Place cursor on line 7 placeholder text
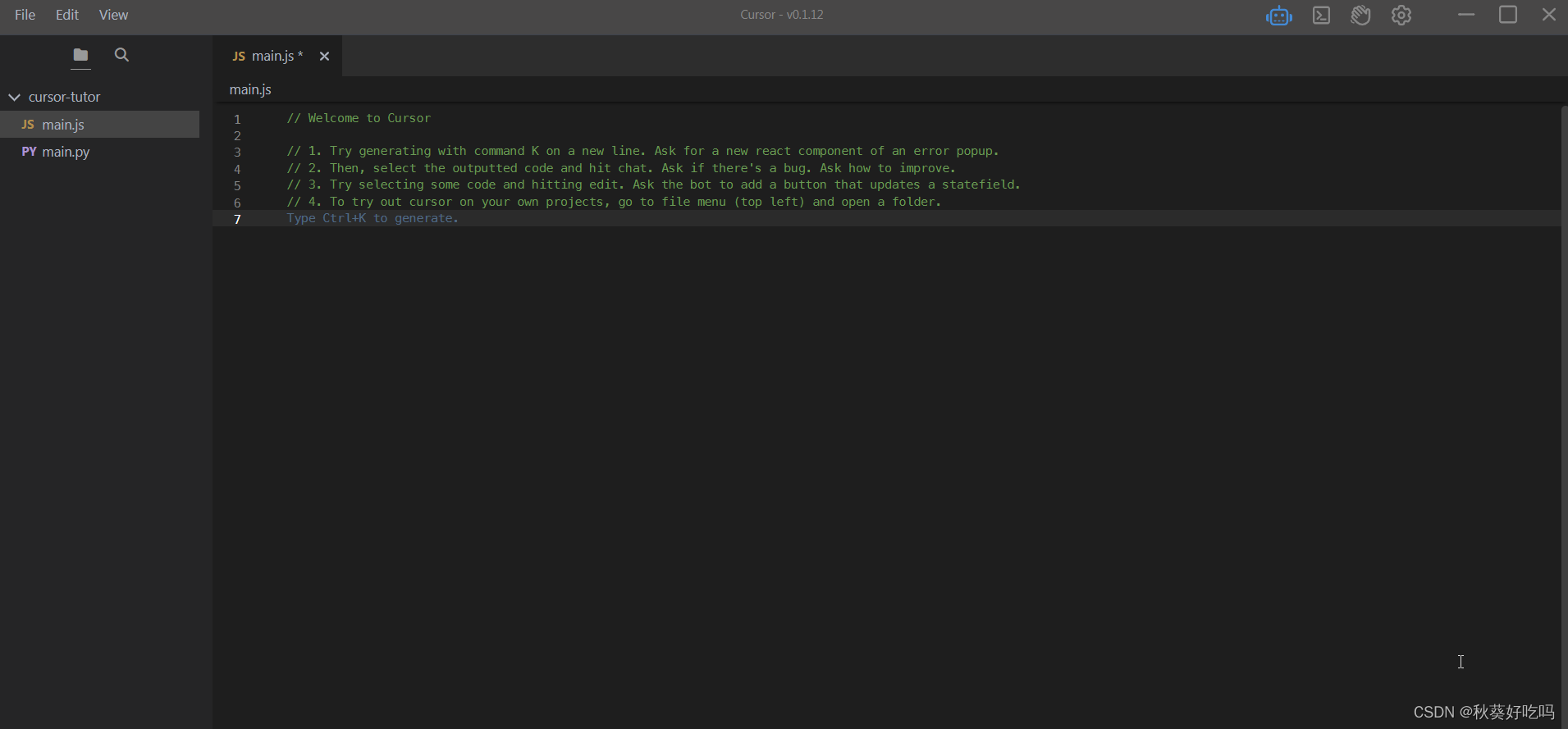The image size is (1568, 729). coord(373,218)
